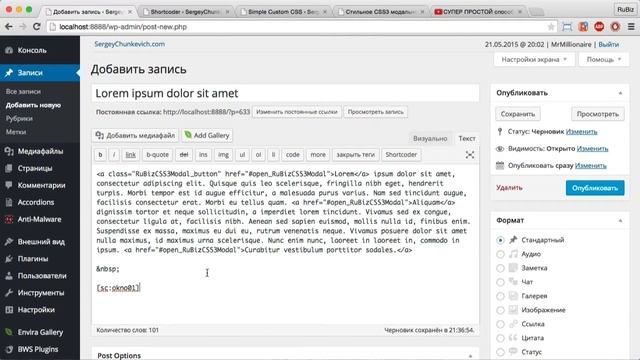Bookmark page with star icon
Viewport: 640px width, 360px height.
(551, 27)
